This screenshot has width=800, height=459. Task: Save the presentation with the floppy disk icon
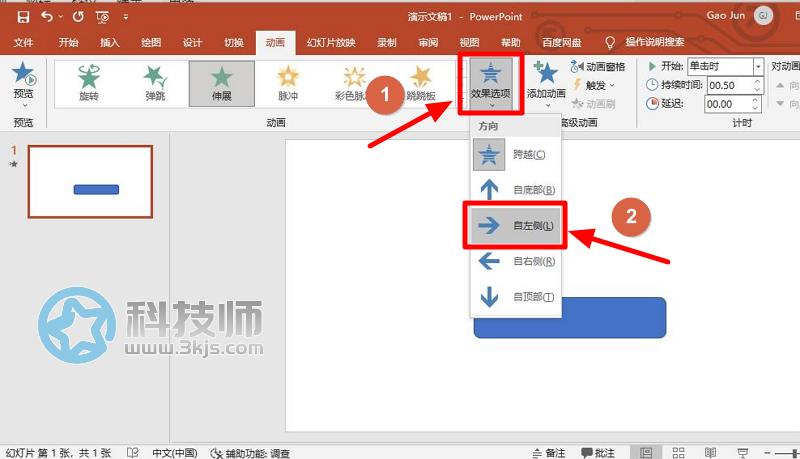[23, 17]
